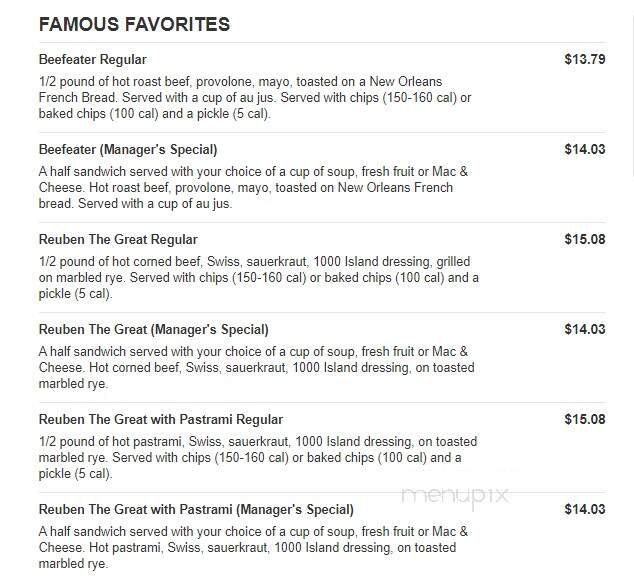Click the Pastrami Regular $15.08 price
The width and height of the screenshot is (634, 578).
click(585, 419)
